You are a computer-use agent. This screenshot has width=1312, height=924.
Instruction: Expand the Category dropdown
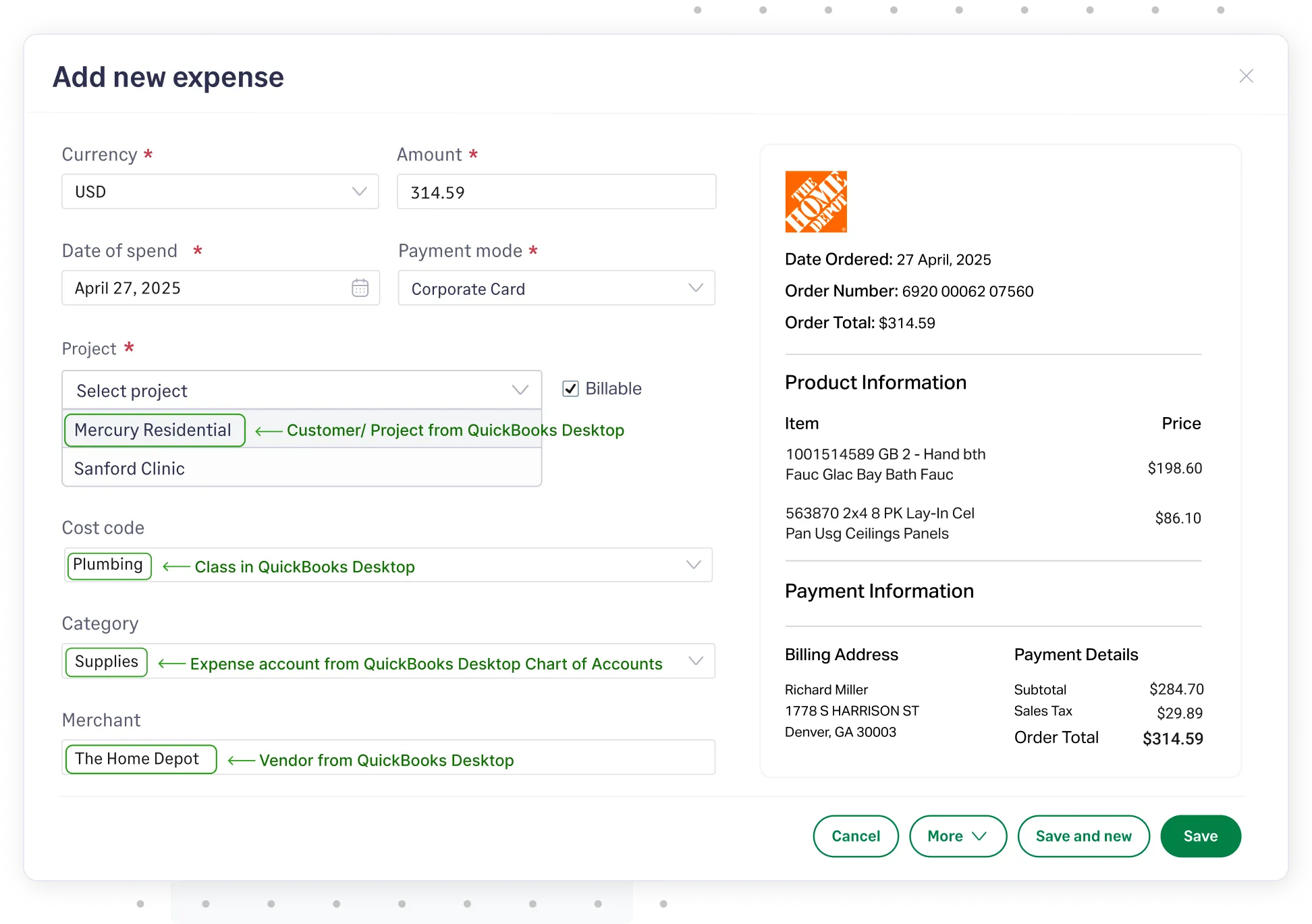(x=696, y=661)
